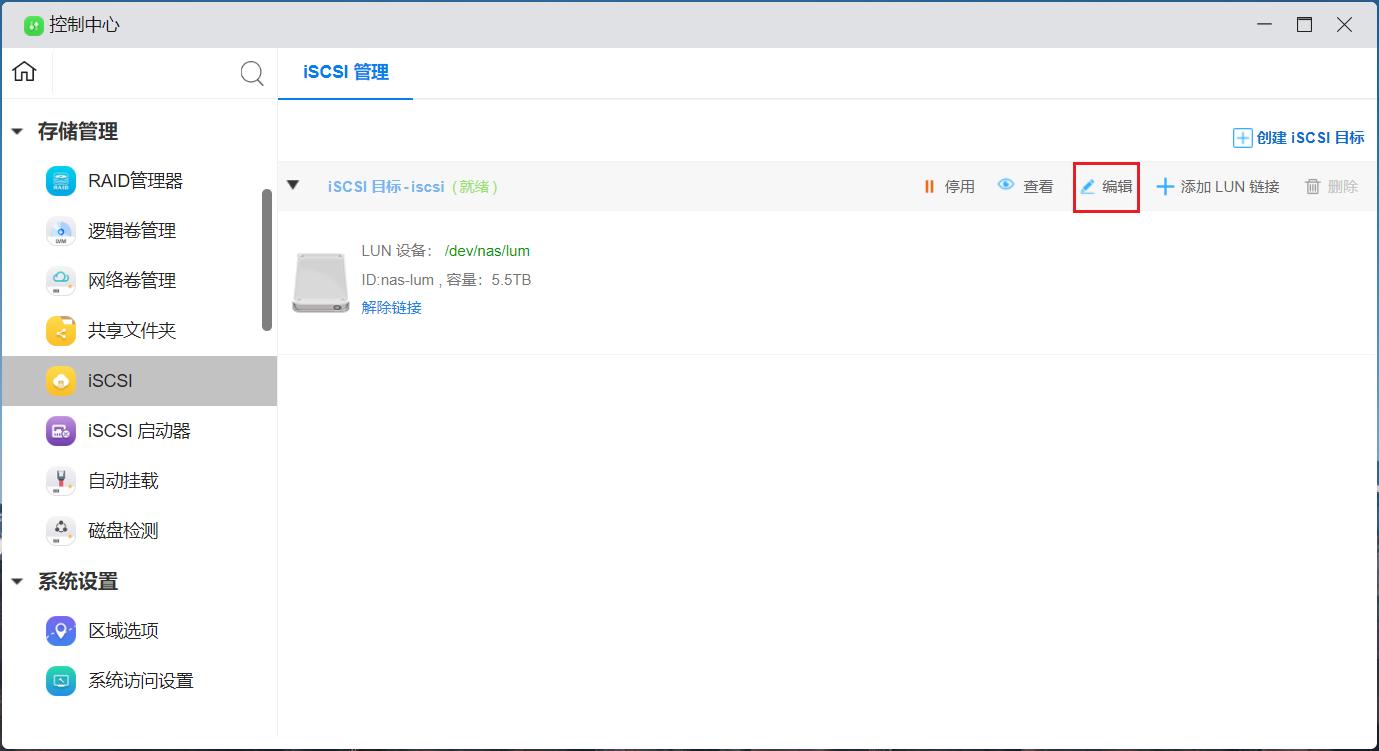The image size is (1379, 751).
Task: Collapse the 存储管理 section
Action: tap(17, 131)
